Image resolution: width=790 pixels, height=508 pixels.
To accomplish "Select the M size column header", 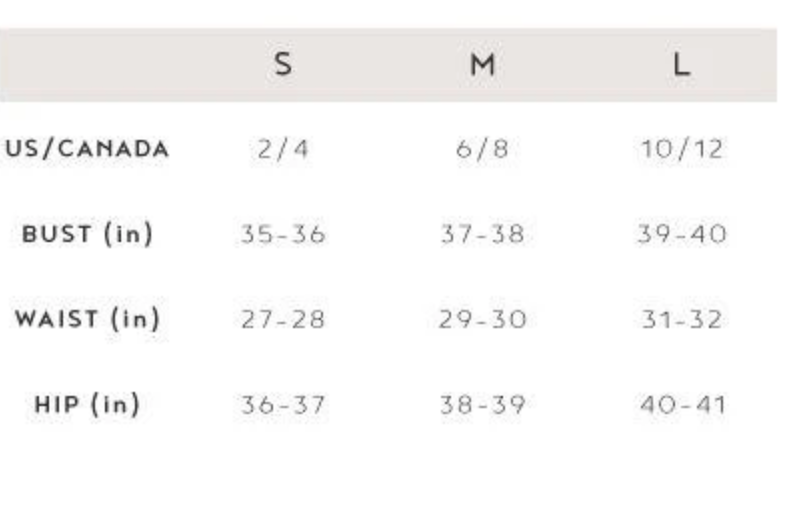I will click(482, 65).
